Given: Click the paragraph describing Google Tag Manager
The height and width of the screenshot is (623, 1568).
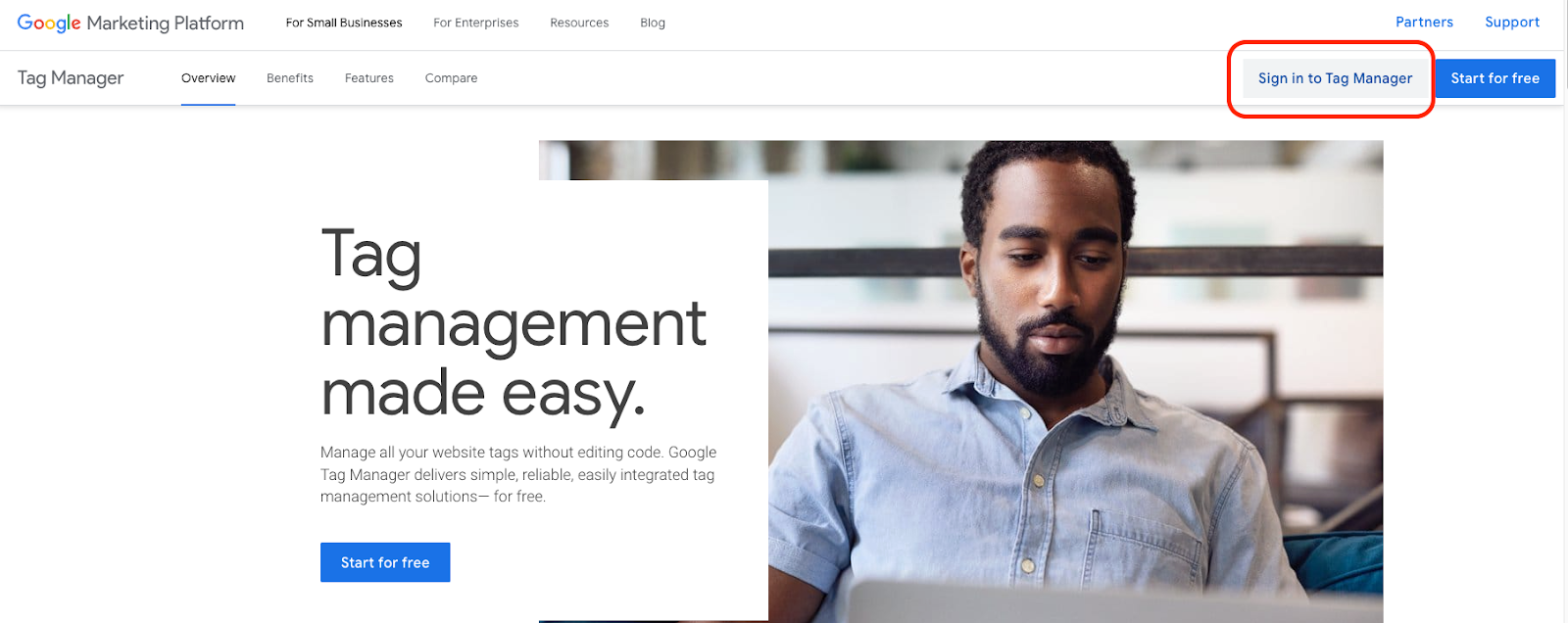Looking at the screenshot, I should point(518,474).
